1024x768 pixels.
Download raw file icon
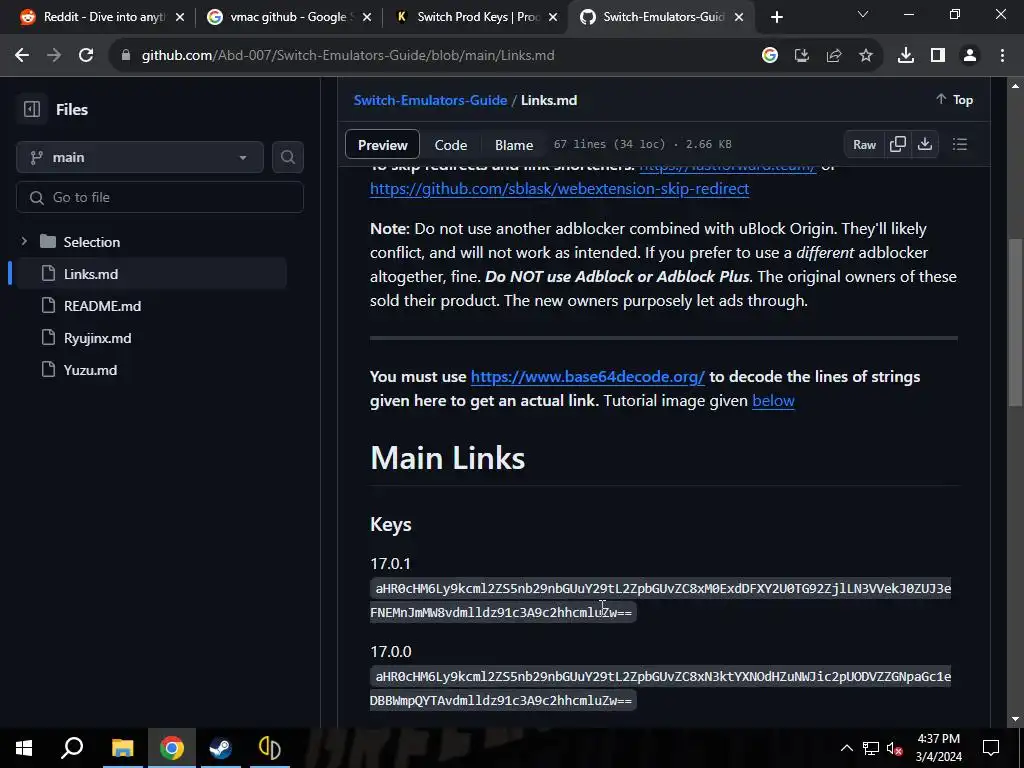[925, 144]
